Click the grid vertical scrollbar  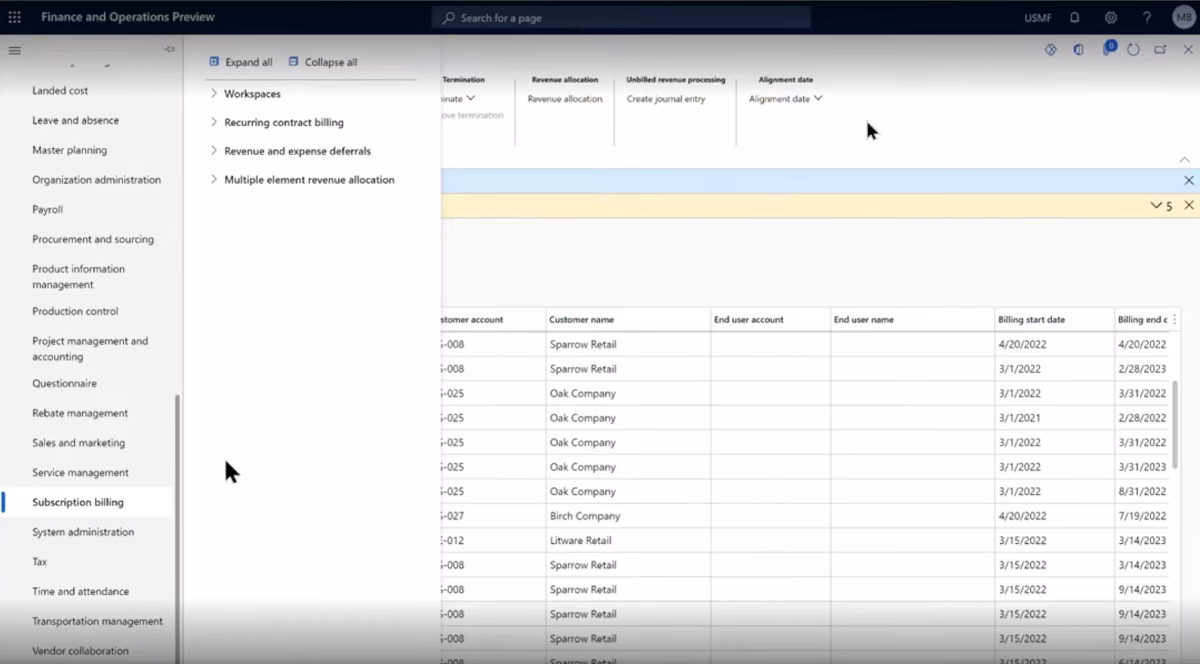click(x=1175, y=425)
